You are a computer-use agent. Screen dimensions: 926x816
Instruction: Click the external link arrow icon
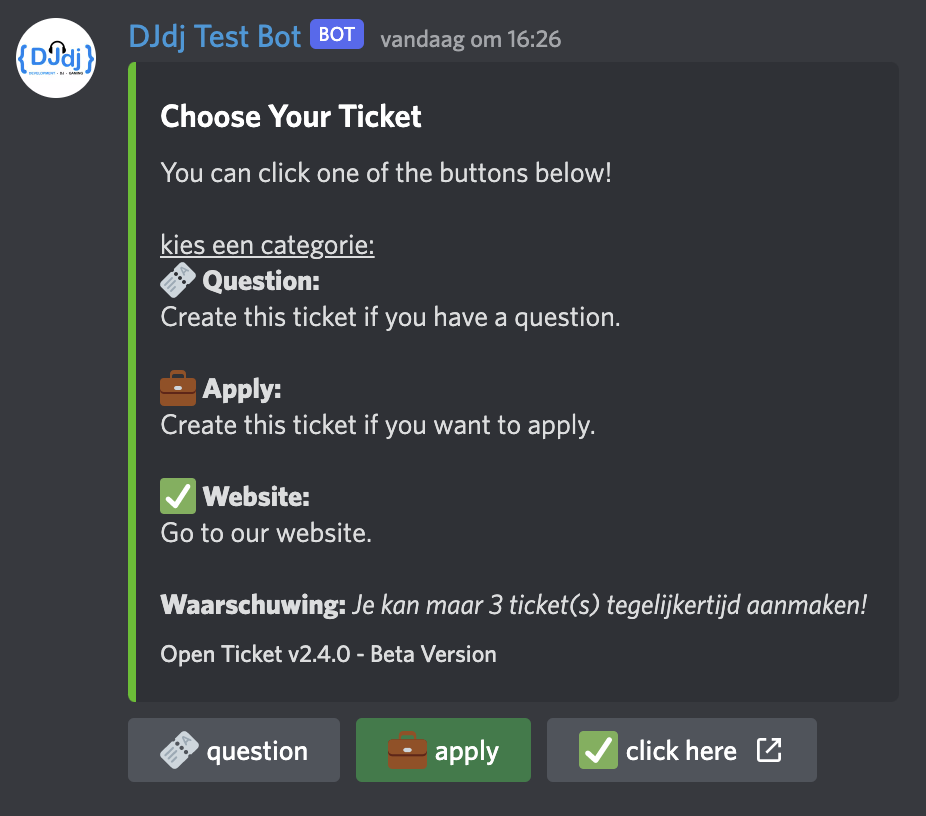pos(769,750)
